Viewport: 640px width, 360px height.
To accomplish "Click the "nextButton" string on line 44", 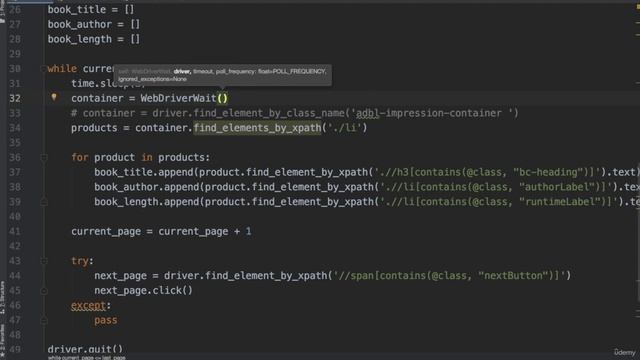I will coord(513,276).
